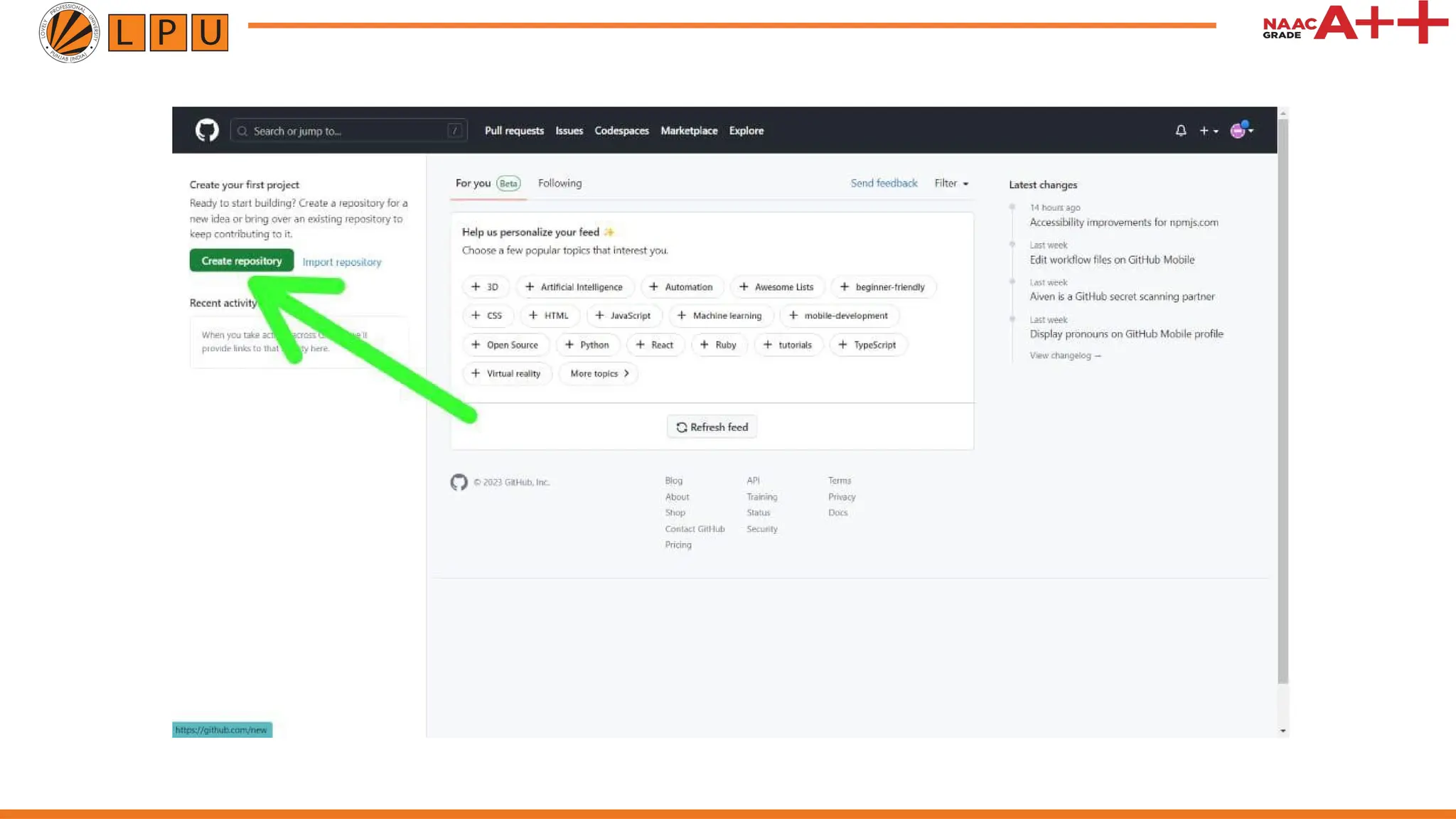Switch to the Following tab

(x=560, y=183)
